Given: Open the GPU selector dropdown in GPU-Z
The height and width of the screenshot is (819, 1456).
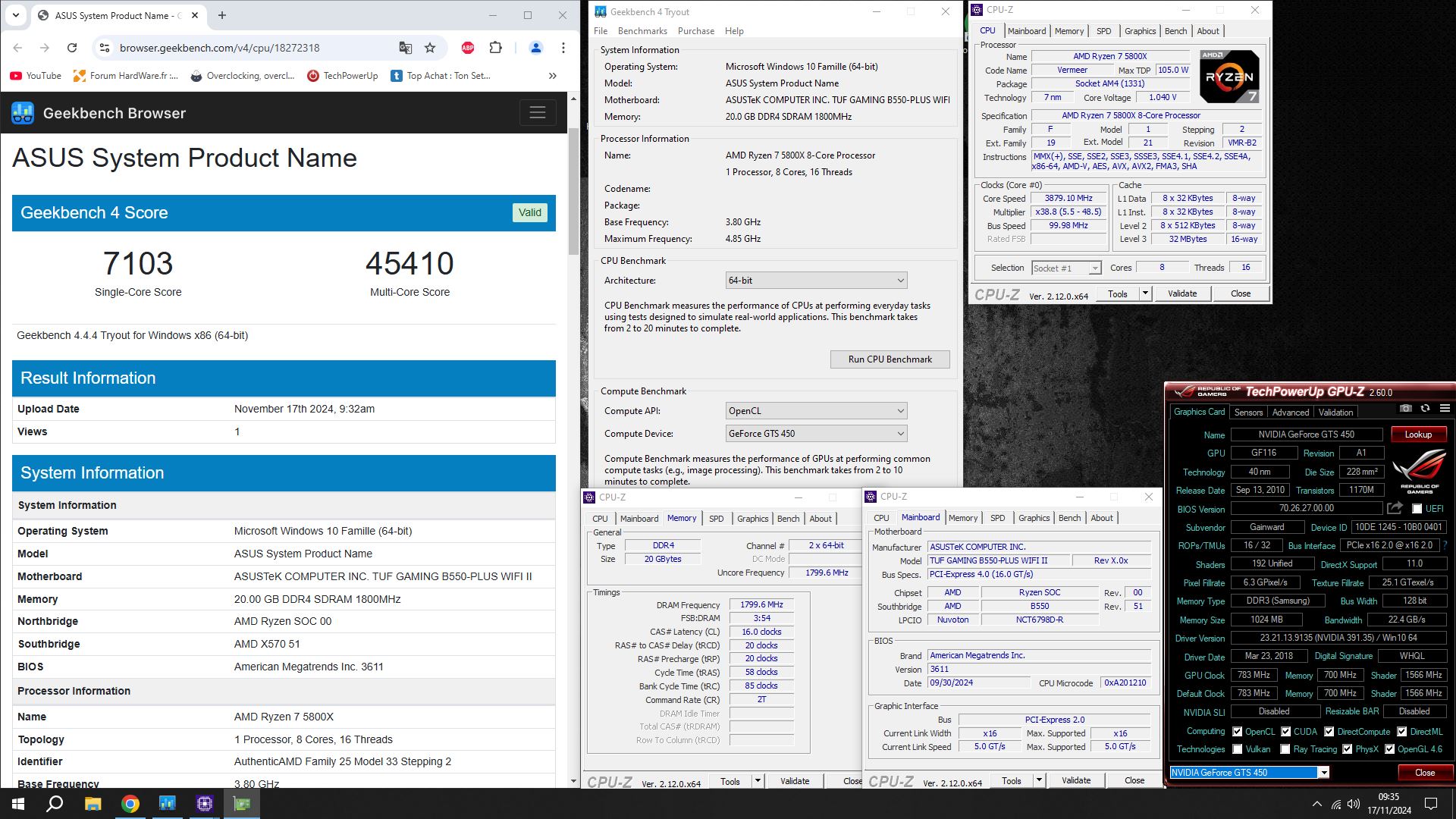Looking at the screenshot, I should coord(1323,773).
